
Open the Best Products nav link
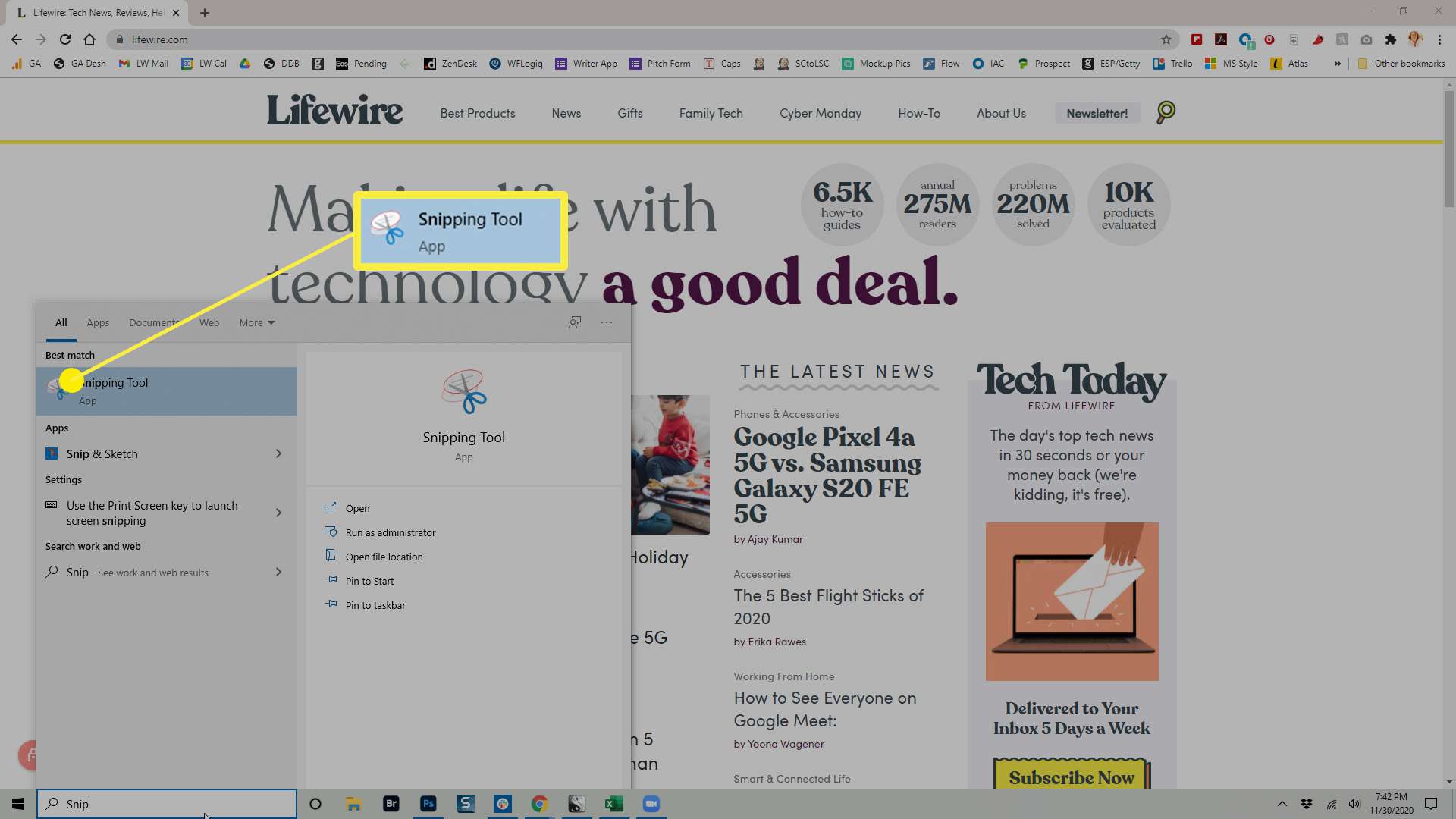click(478, 113)
